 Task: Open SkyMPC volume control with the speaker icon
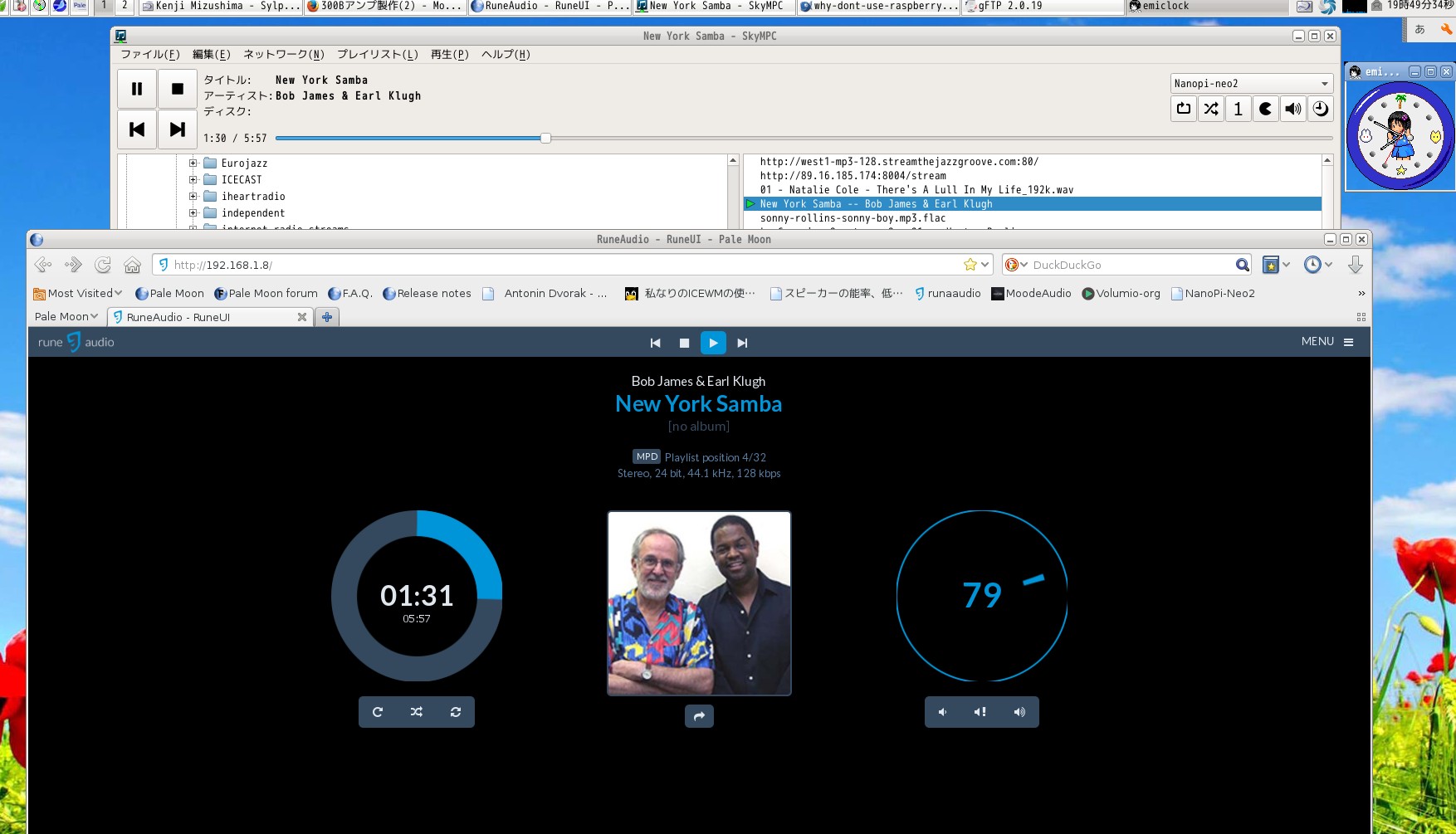pyautogui.click(x=1292, y=109)
